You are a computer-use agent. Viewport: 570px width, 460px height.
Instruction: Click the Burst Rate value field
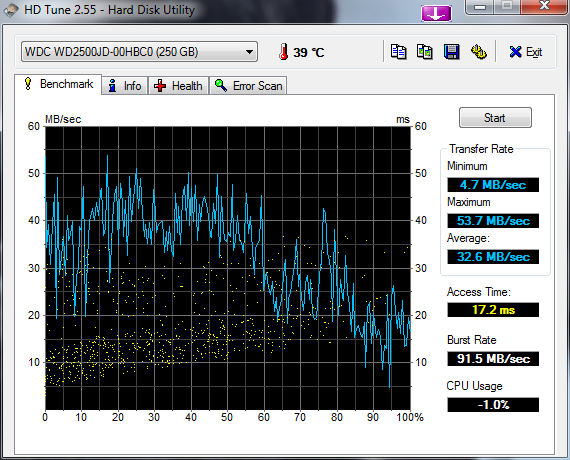point(493,359)
